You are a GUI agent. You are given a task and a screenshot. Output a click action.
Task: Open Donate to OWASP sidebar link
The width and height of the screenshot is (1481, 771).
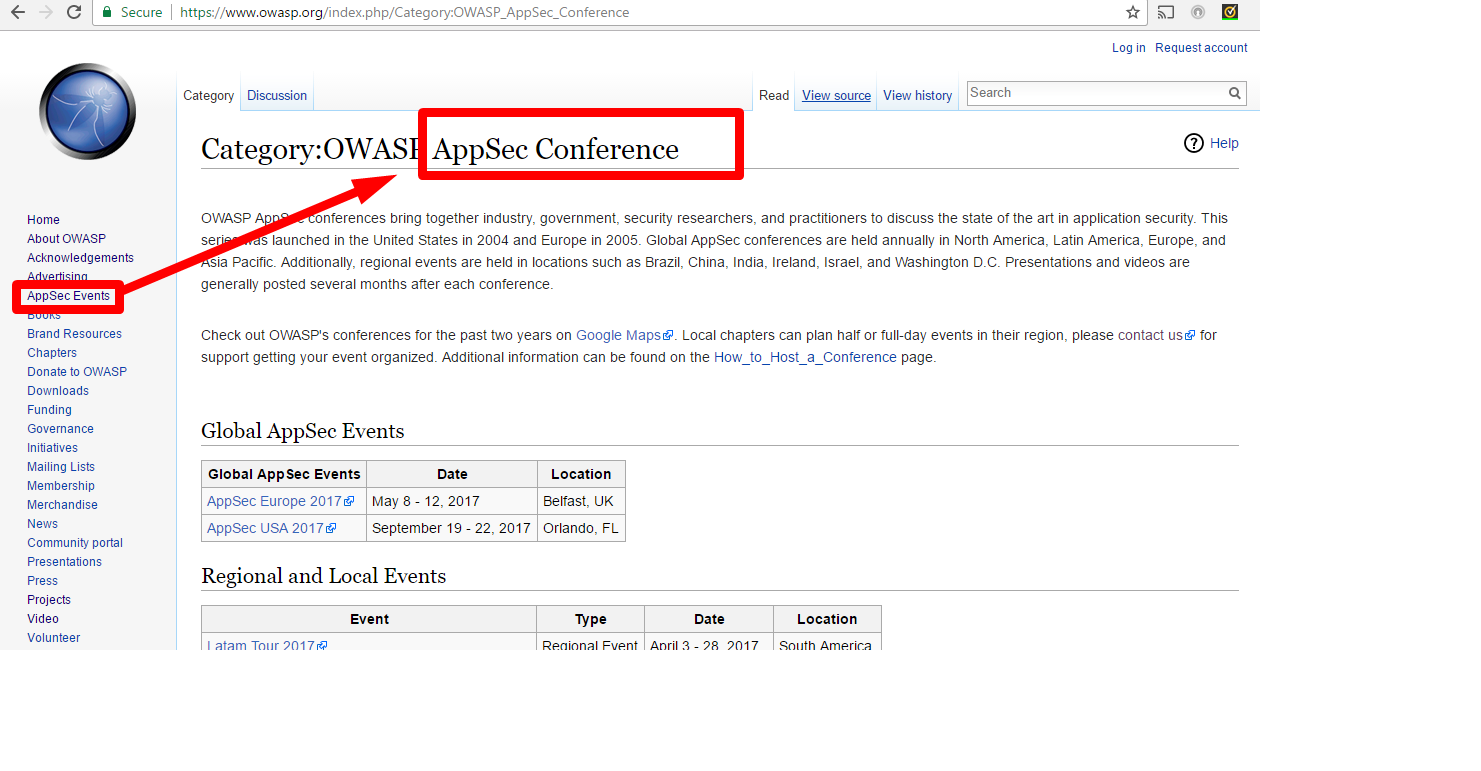click(x=77, y=372)
